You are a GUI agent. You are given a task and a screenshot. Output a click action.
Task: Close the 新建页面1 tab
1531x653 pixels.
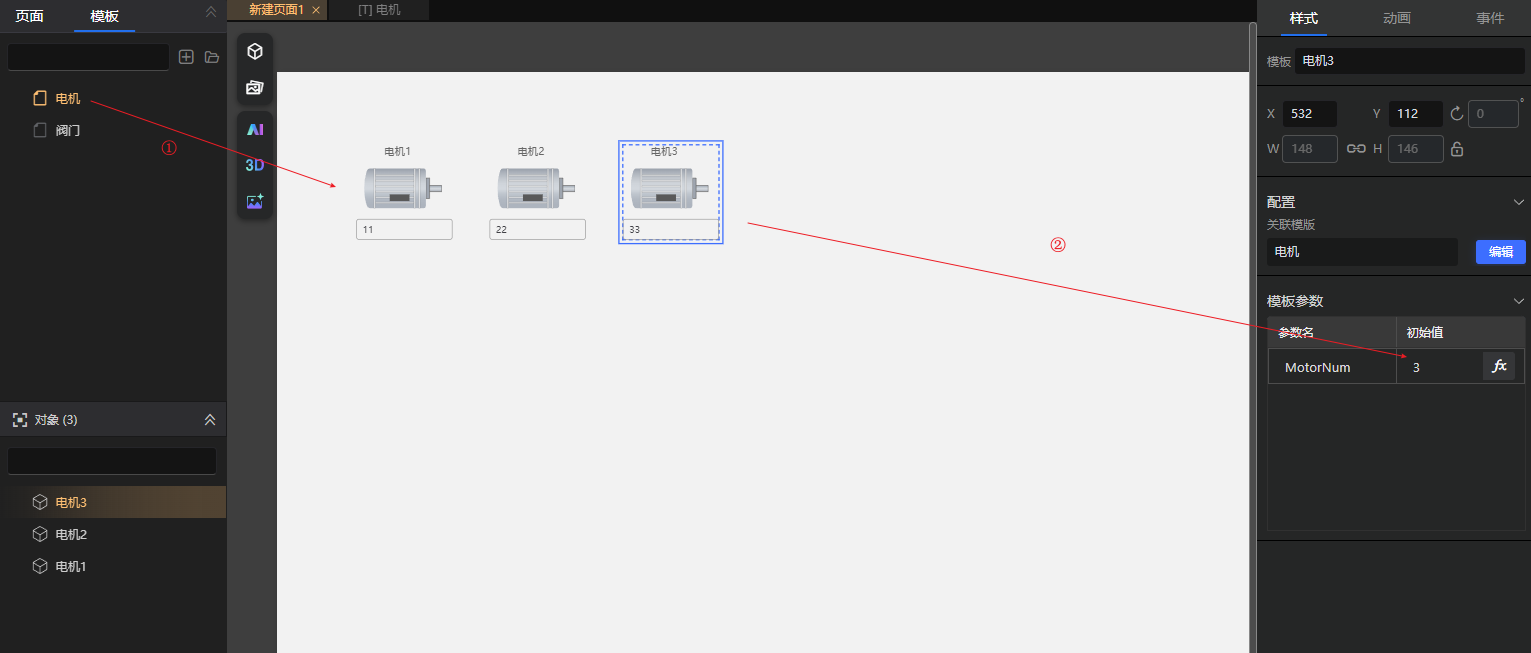[x=316, y=10]
